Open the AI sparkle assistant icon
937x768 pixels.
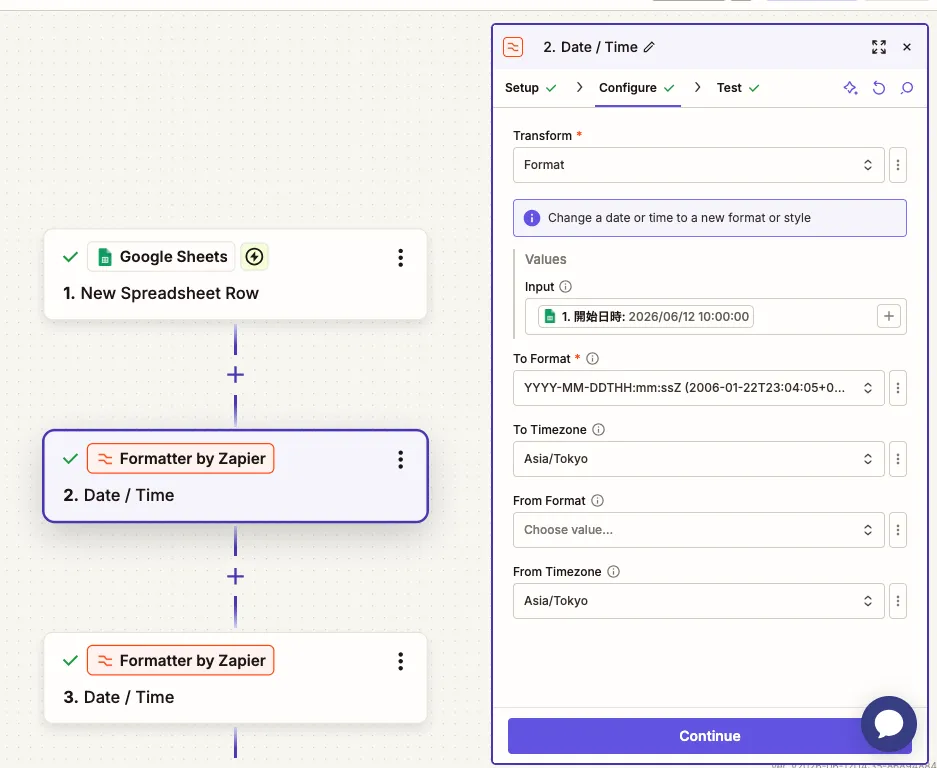[850, 88]
